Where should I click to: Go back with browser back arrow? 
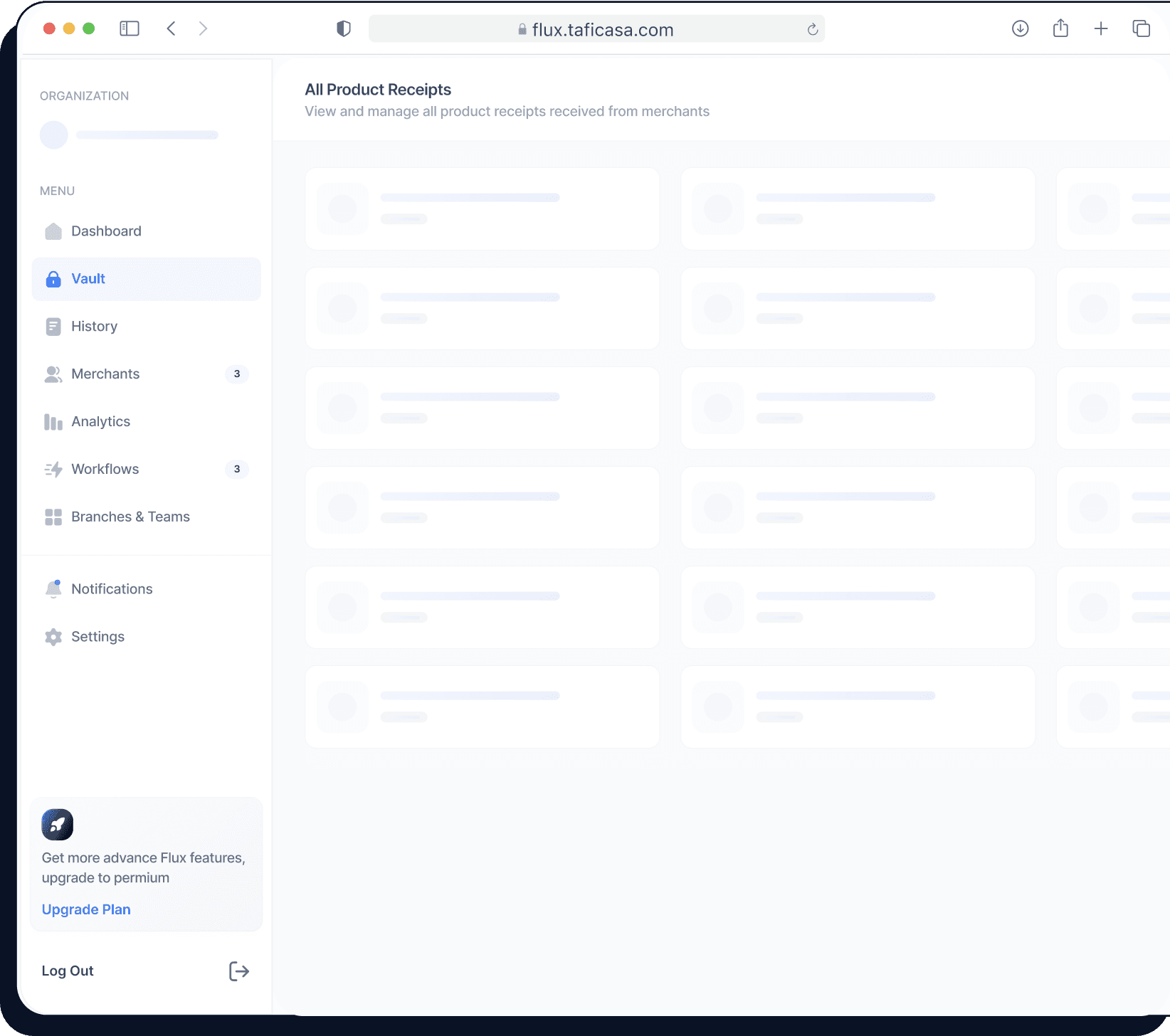(171, 28)
